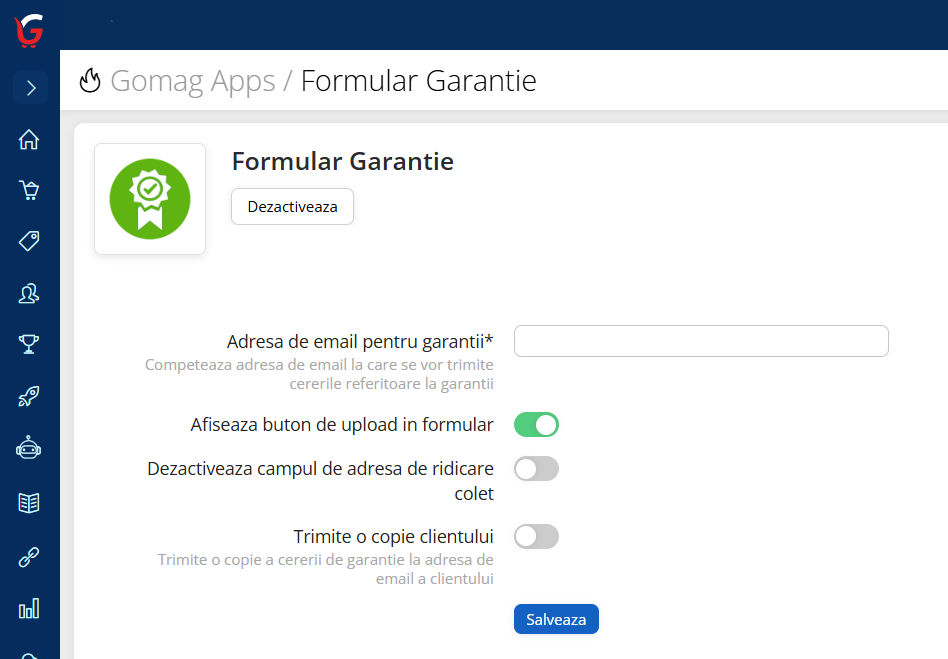Open the bar chart reports icon
Image resolution: width=948 pixels, height=659 pixels.
coord(29,608)
